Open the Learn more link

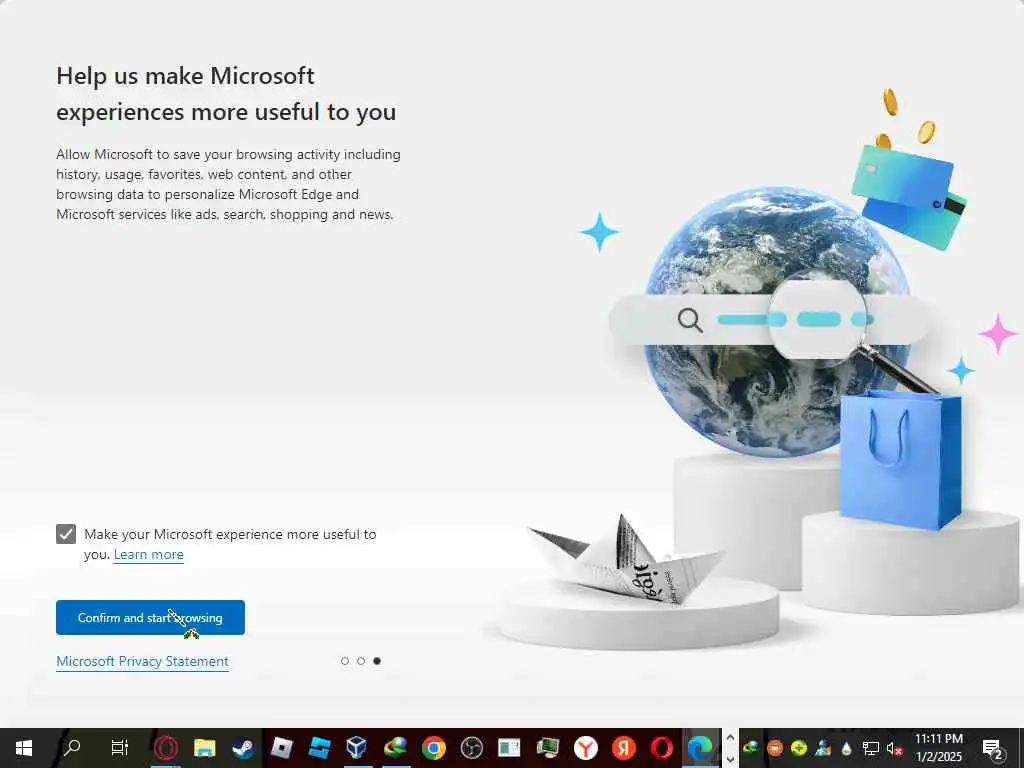[x=148, y=554]
